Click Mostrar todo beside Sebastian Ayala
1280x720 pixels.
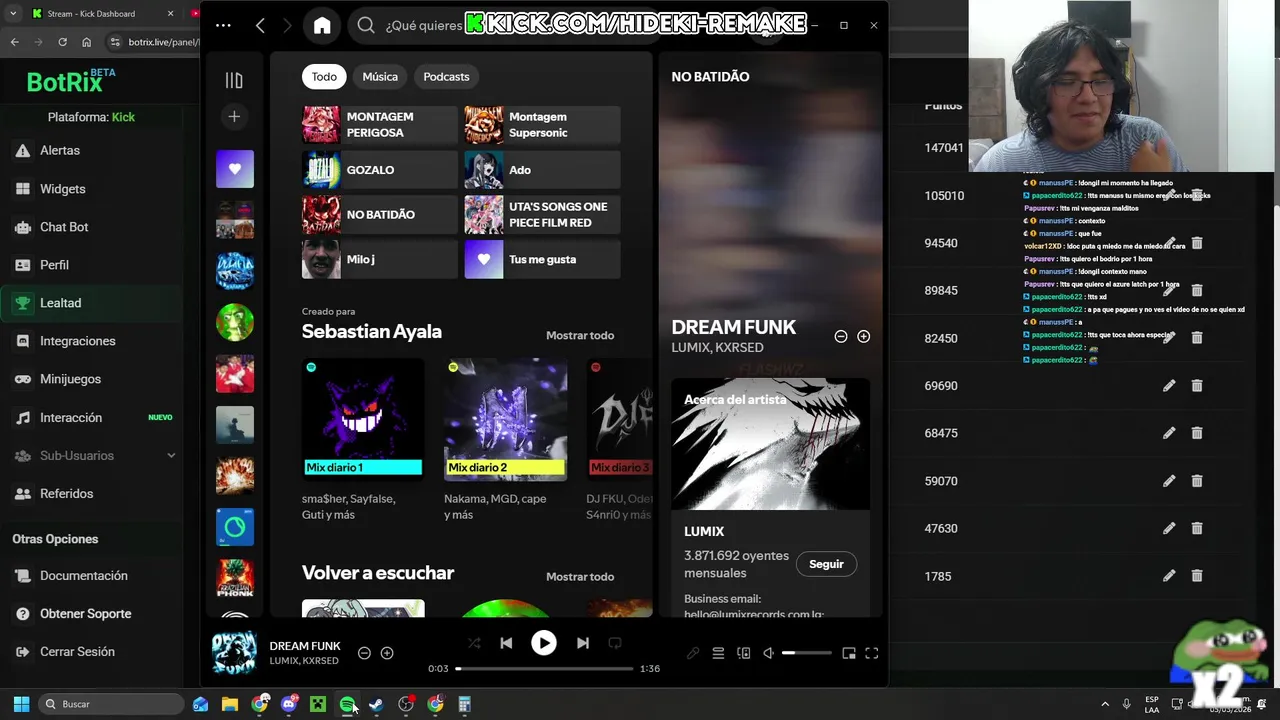coord(580,335)
